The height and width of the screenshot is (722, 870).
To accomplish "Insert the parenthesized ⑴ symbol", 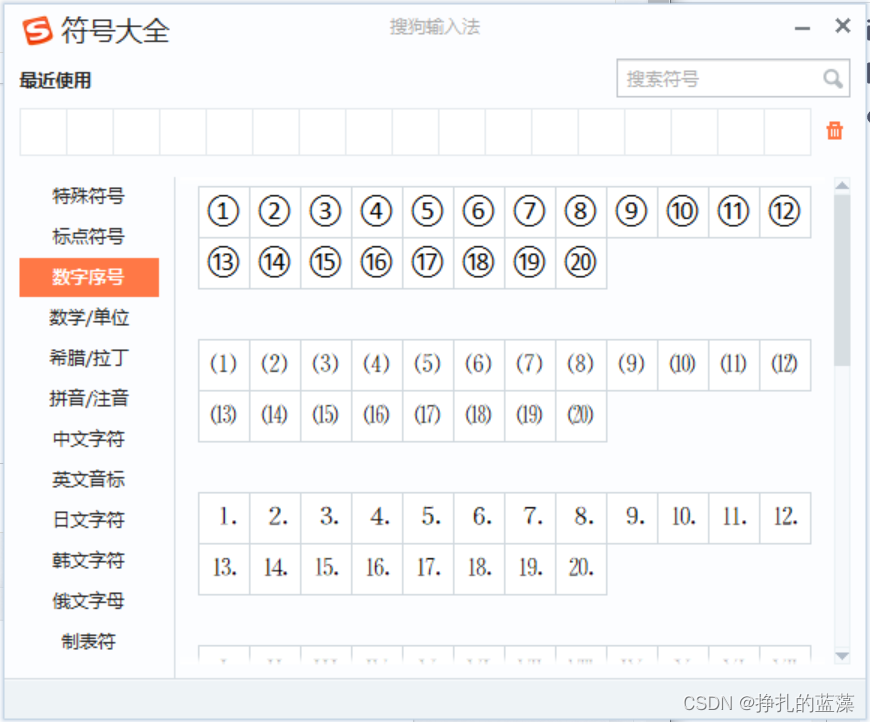I will [x=224, y=365].
